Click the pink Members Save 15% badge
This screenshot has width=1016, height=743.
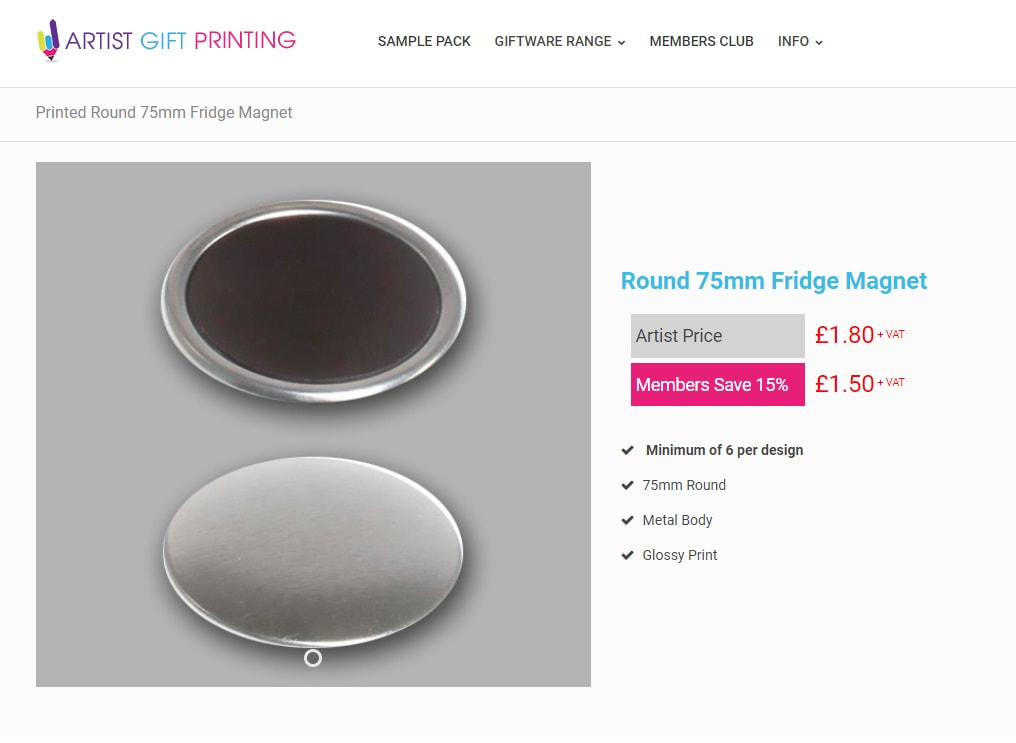tap(717, 385)
